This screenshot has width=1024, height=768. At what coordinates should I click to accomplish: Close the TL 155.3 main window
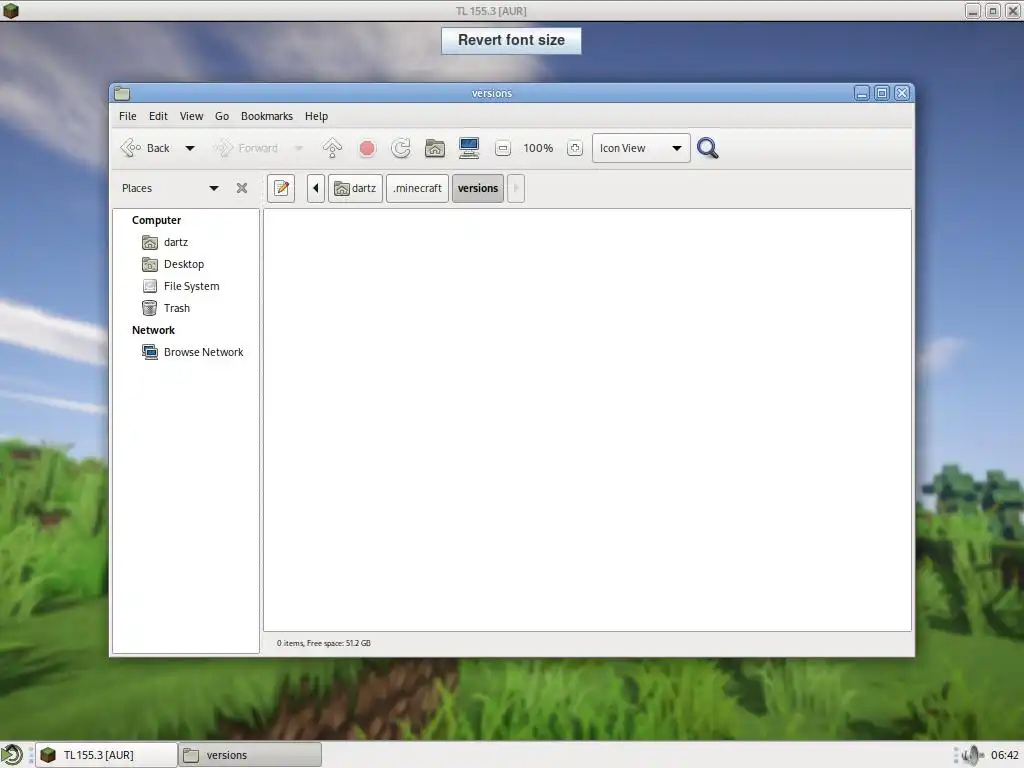[x=1013, y=11]
